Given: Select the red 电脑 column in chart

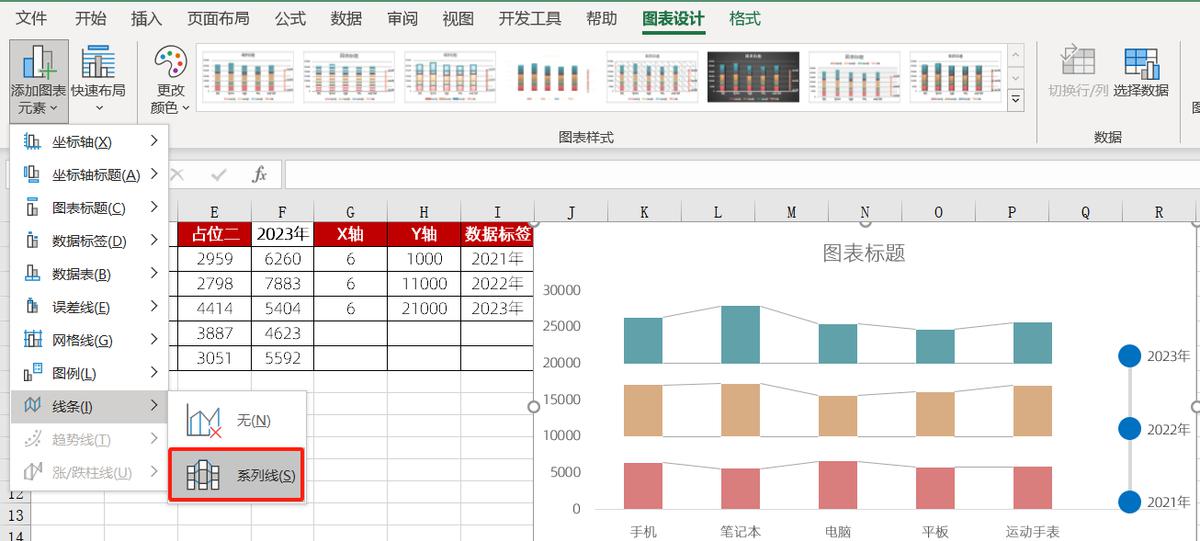Looking at the screenshot, I should (837, 485).
